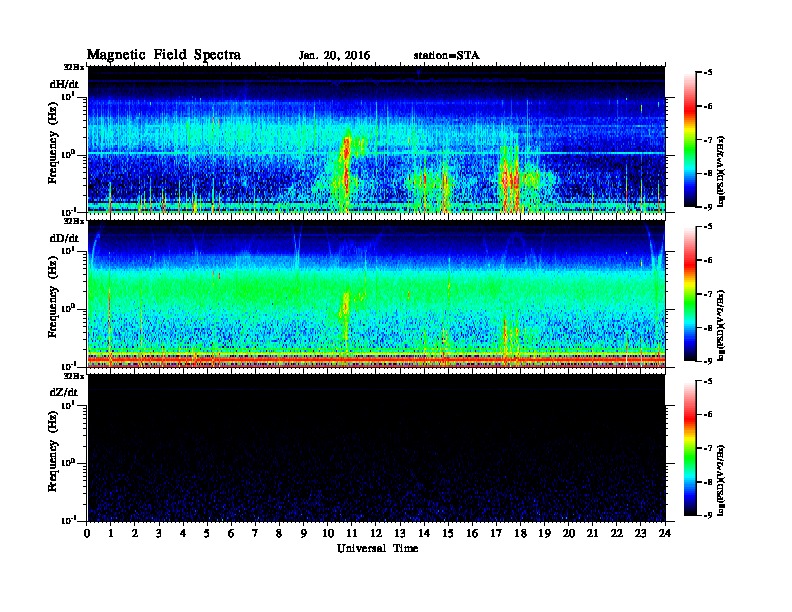792x612 pixels.
Task: Click hour tick label "23"
Action: (640, 533)
